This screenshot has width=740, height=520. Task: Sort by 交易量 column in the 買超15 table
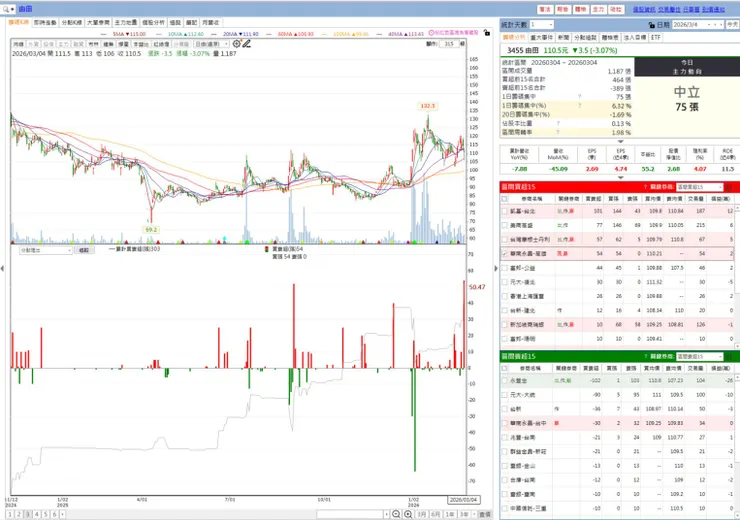pos(695,199)
